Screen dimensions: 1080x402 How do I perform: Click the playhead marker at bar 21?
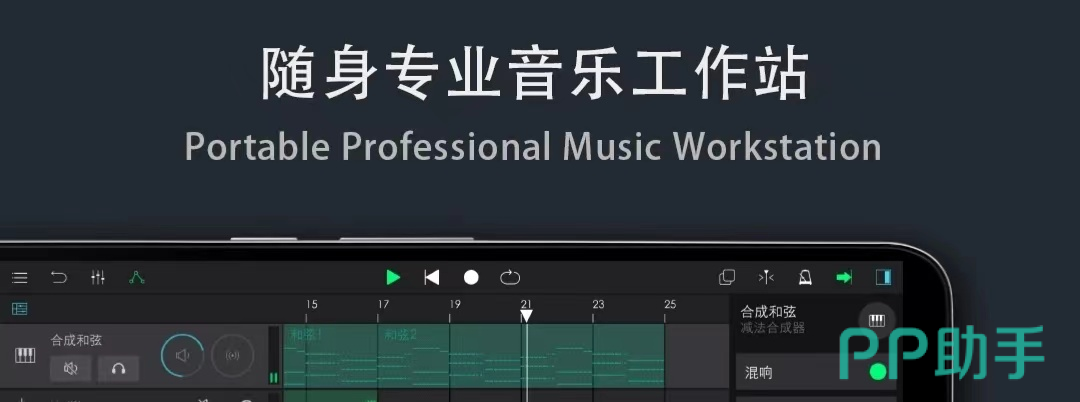pyautogui.click(x=526, y=316)
